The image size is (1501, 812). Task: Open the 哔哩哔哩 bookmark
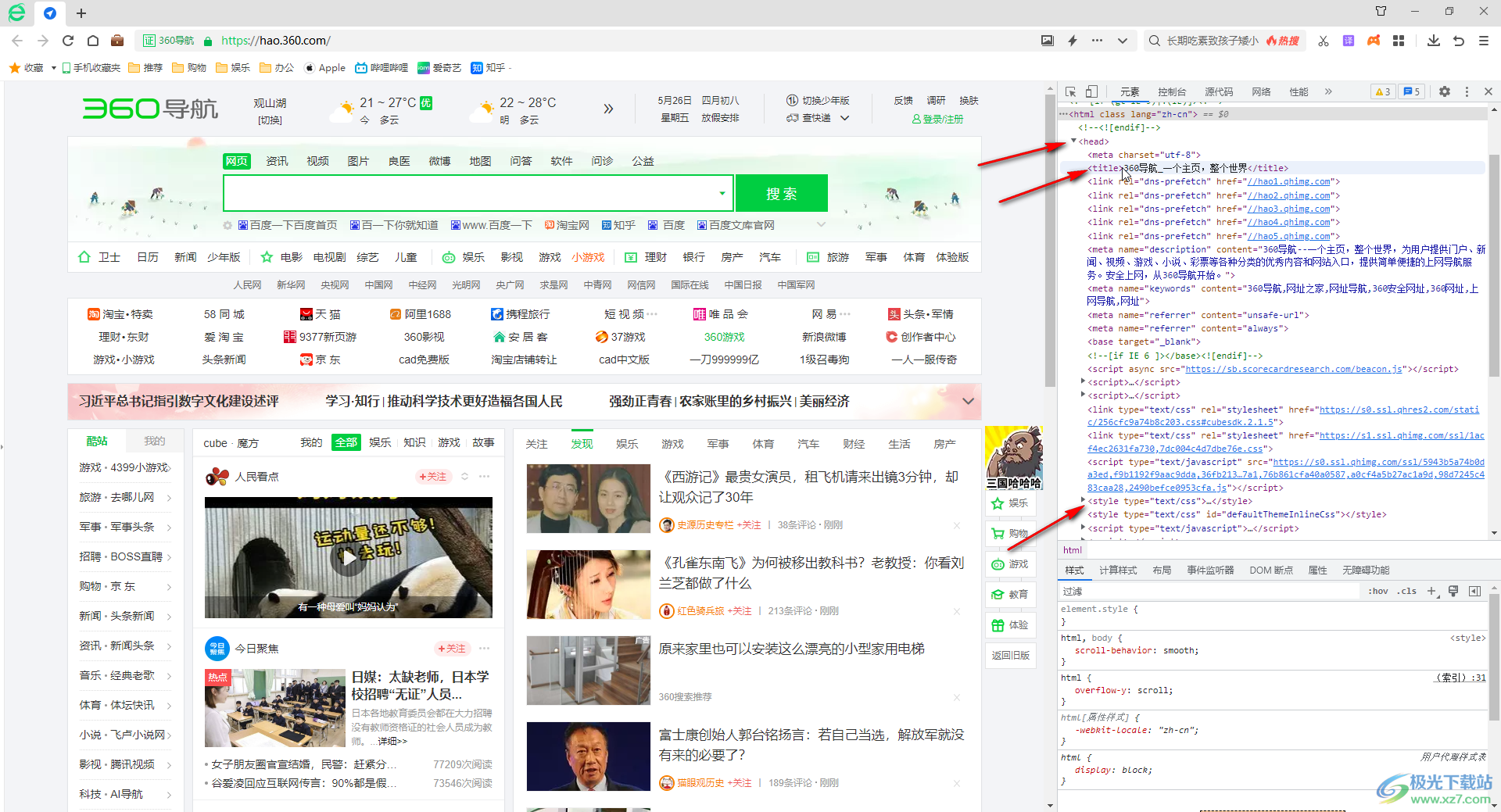[x=382, y=68]
